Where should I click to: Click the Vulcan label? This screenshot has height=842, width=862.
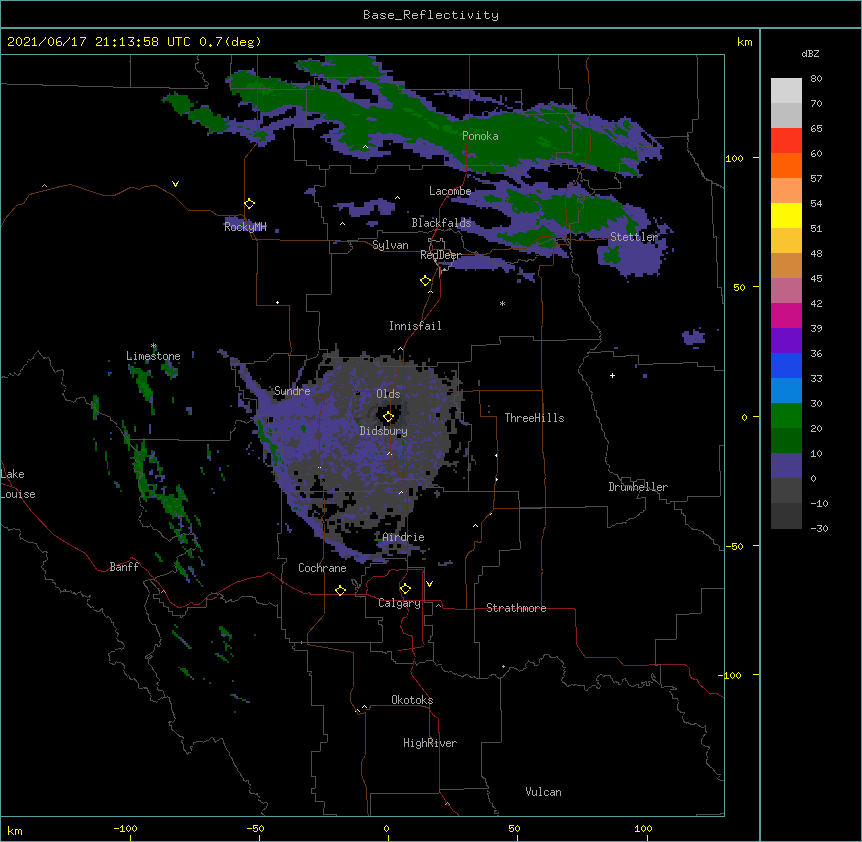pos(543,792)
